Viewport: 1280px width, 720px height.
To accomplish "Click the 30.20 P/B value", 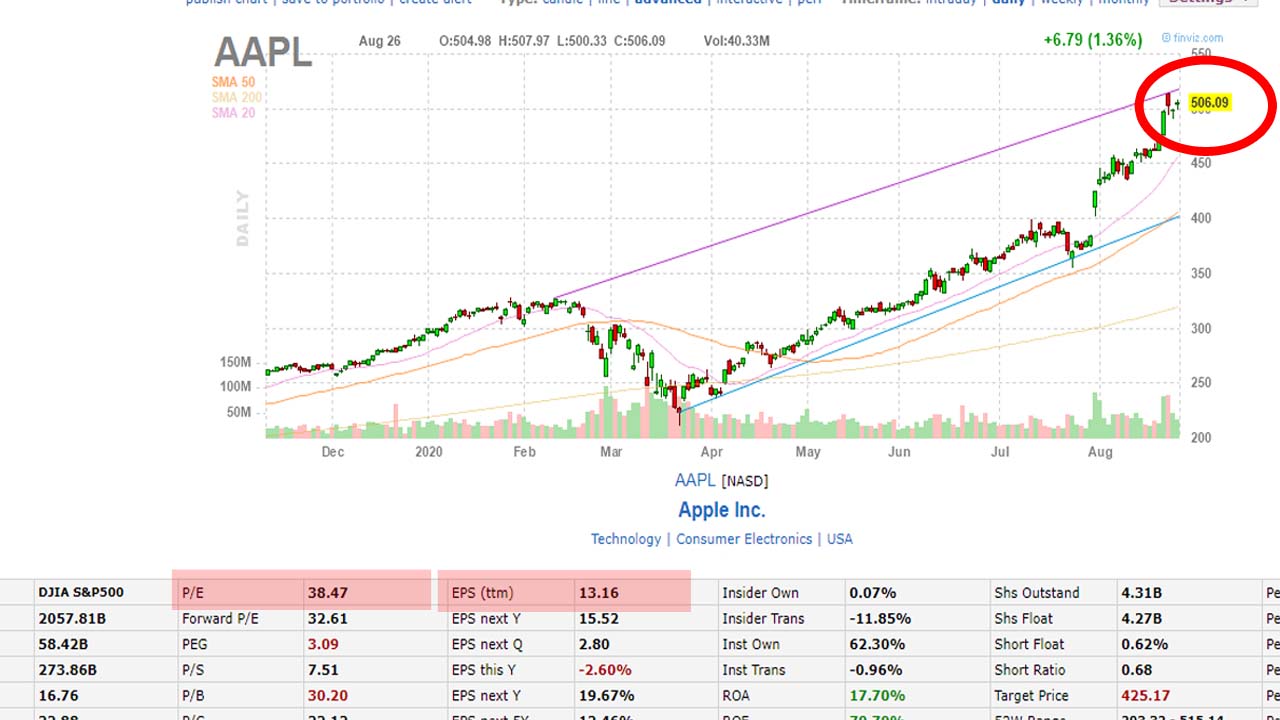I will [x=327, y=696].
